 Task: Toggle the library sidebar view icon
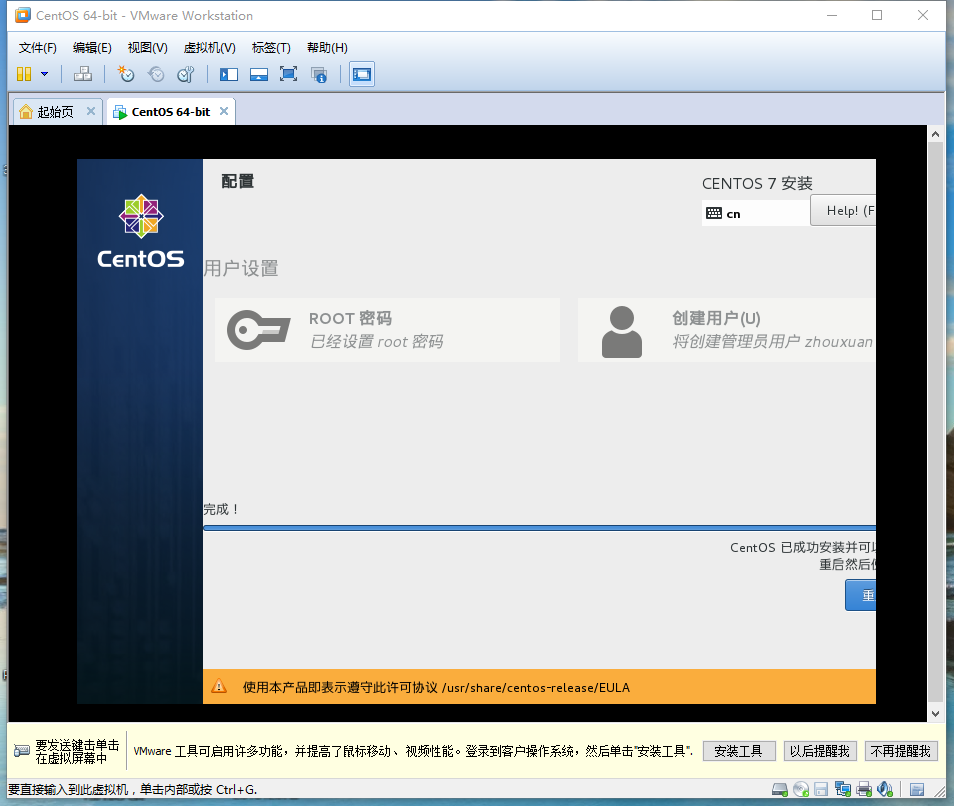pyautogui.click(x=229, y=74)
